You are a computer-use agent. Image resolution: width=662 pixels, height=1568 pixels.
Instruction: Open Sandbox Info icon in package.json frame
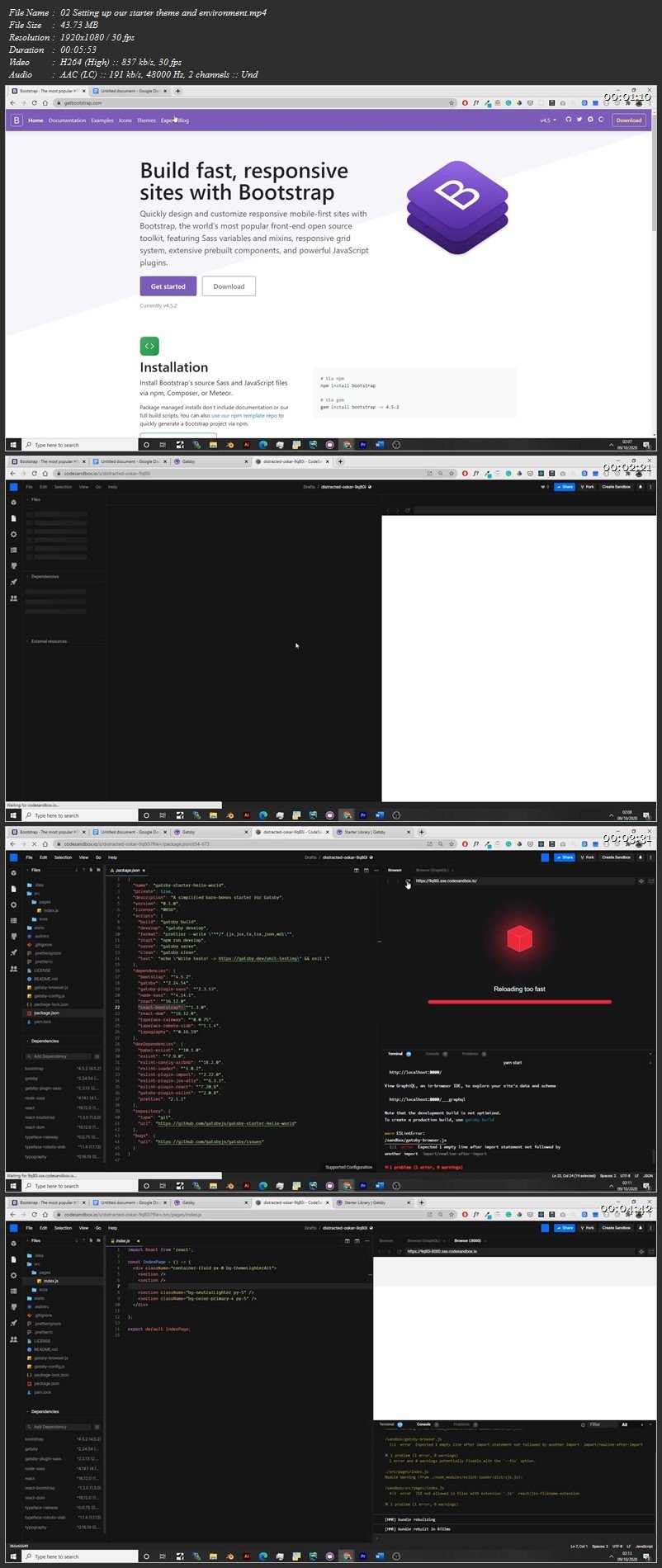[x=13, y=873]
